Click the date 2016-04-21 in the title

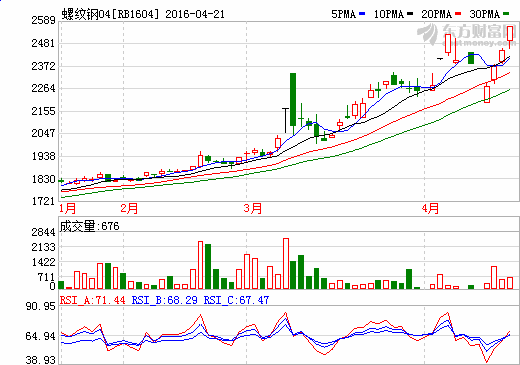[x=195, y=14]
